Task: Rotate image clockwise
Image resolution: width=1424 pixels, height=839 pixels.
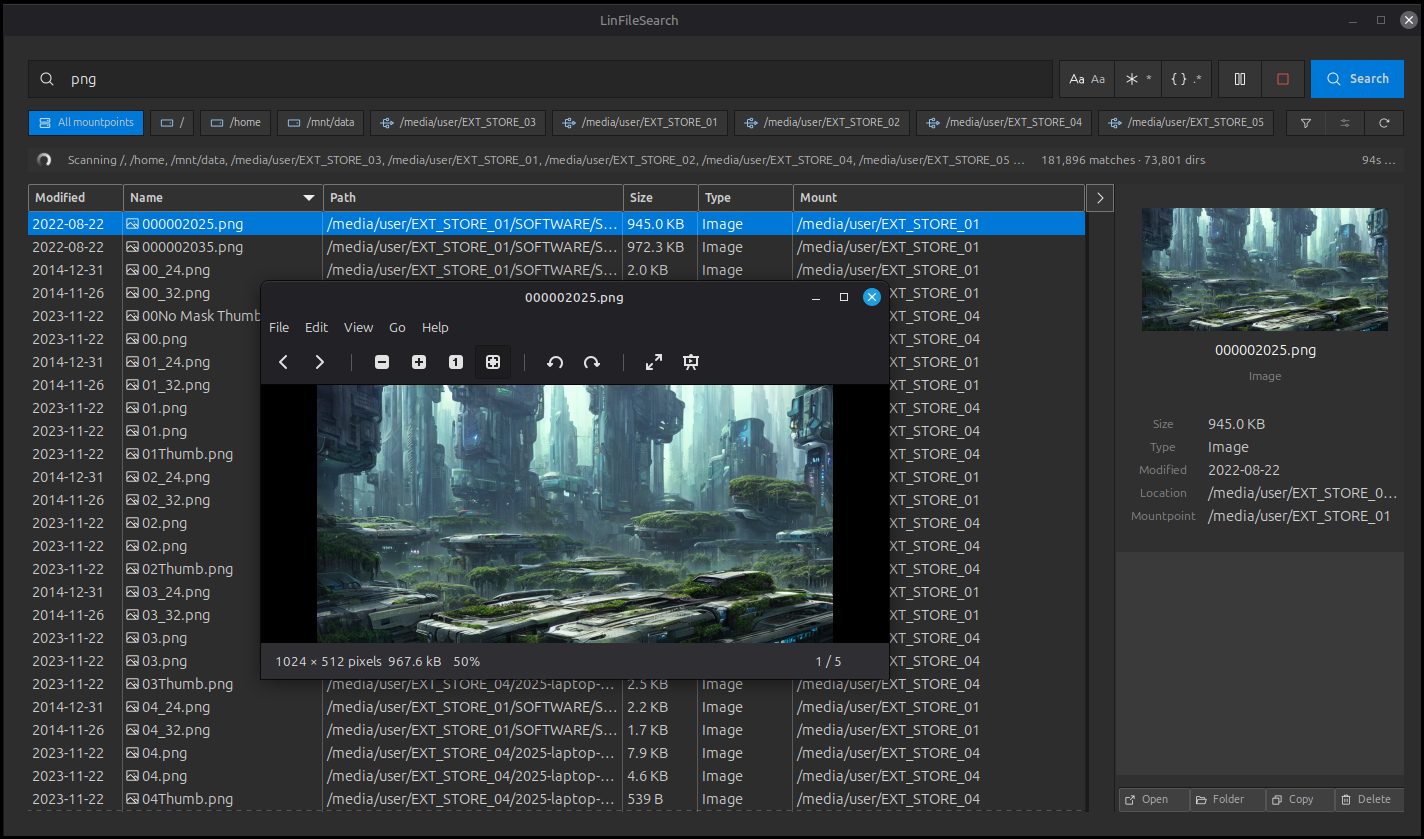Action: pyautogui.click(x=592, y=362)
